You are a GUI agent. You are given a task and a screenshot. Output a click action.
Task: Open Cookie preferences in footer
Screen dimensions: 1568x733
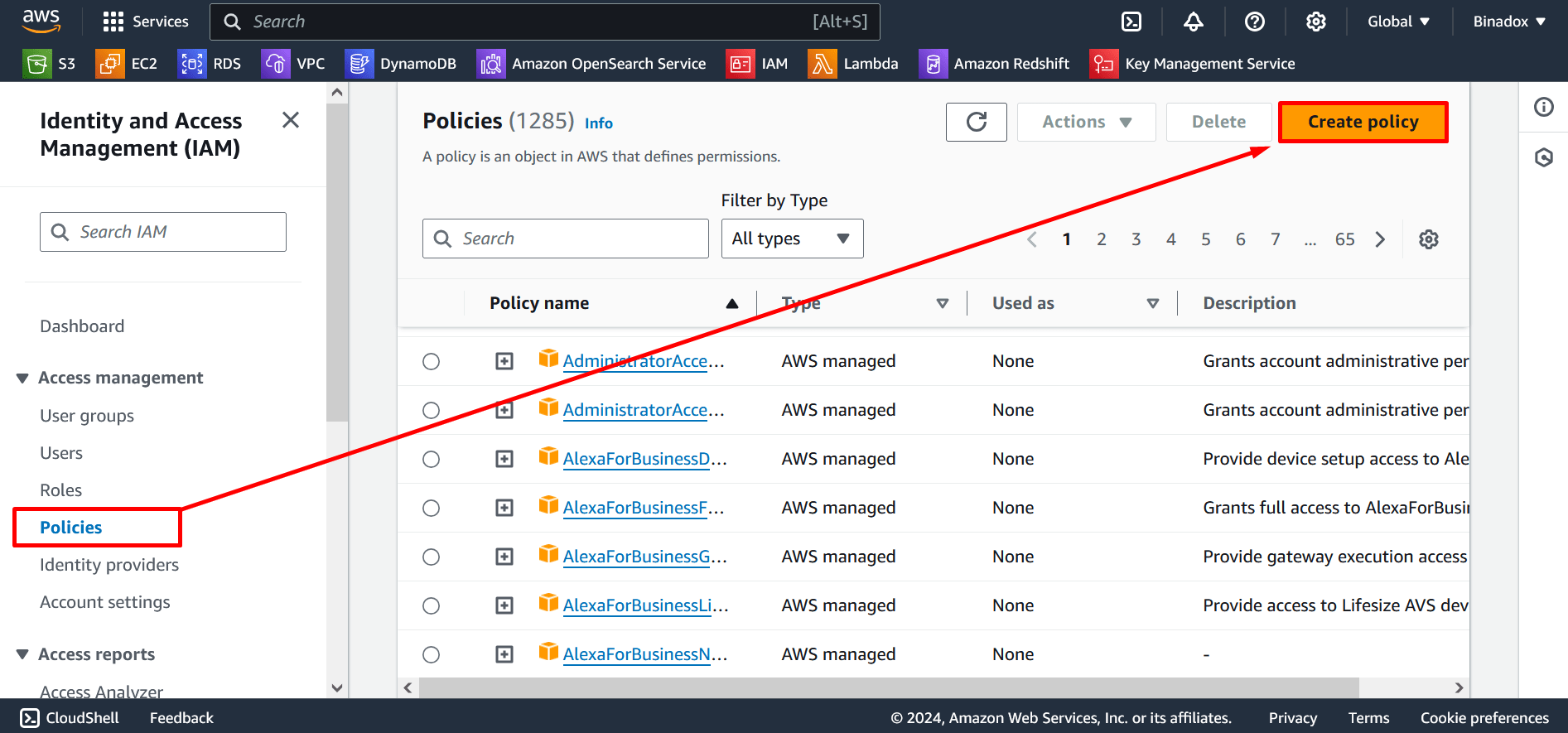pyautogui.click(x=1484, y=718)
